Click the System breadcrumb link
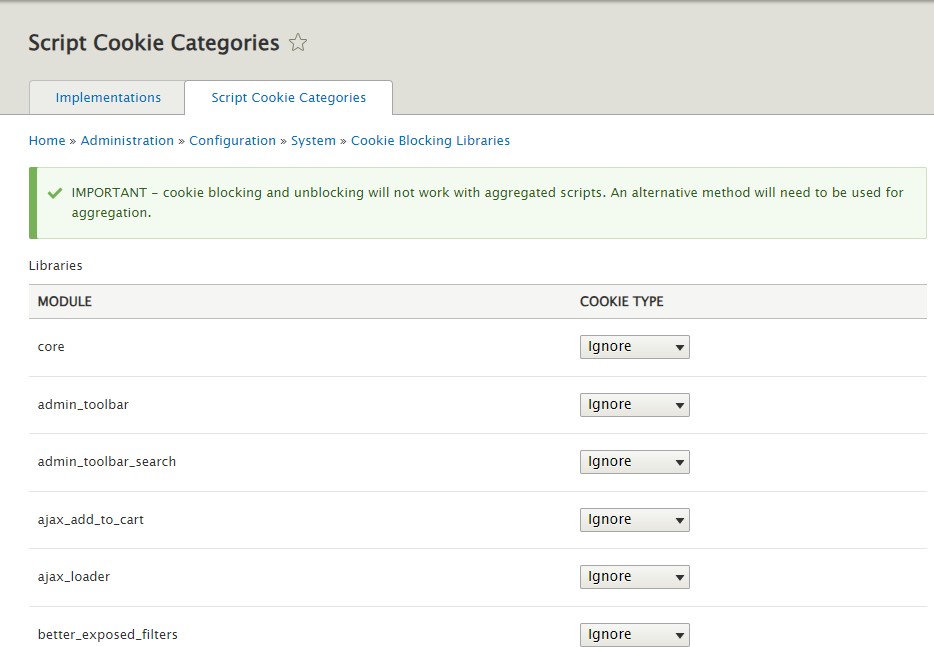 (x=313, y=140)
